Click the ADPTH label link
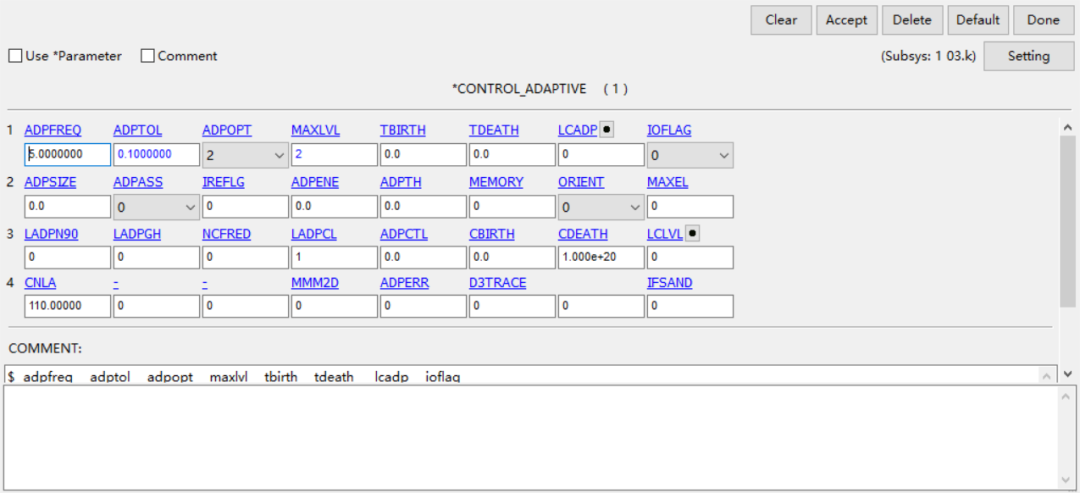Viewport: 1080px width, 493px height. (401, 182)
